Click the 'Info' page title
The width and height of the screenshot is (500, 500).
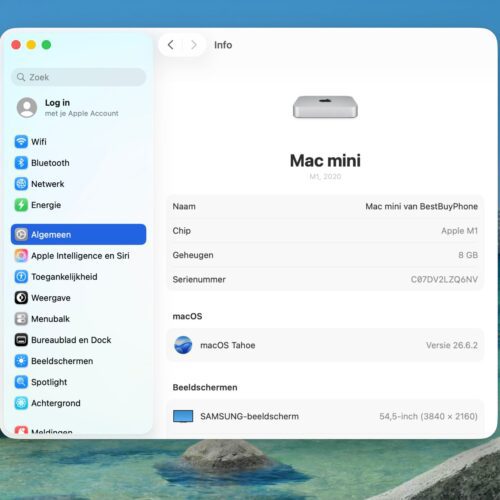[223, 45]
